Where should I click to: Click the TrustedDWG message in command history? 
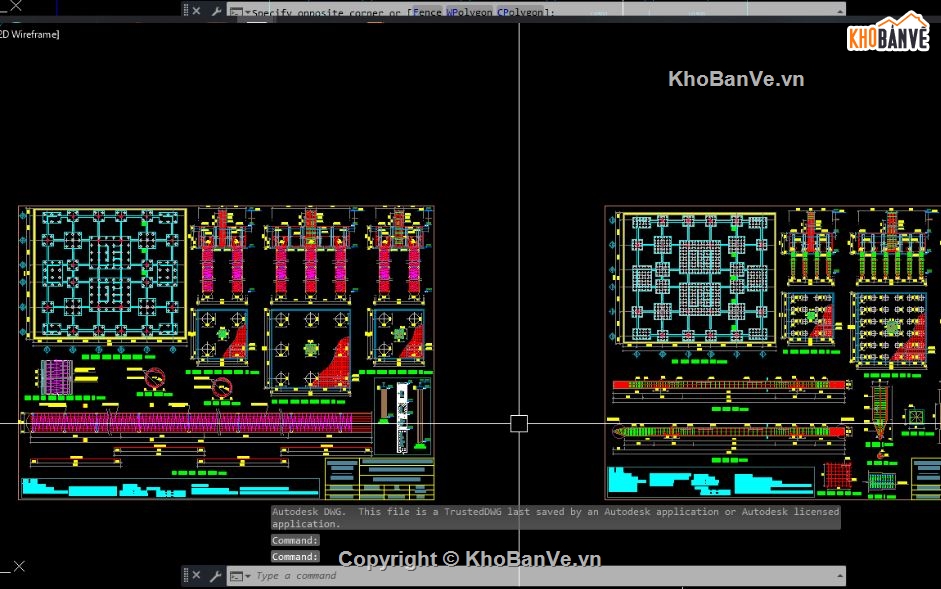(555, 517)
